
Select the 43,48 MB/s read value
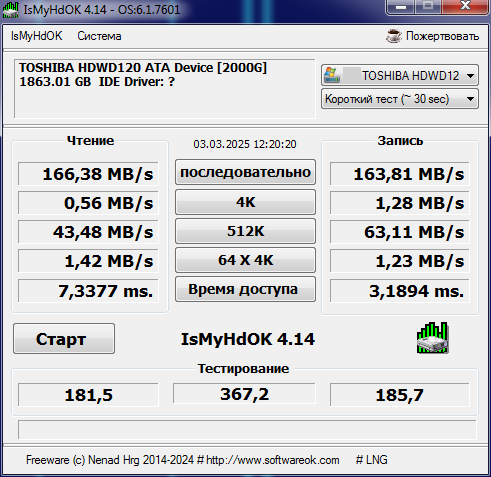(x=88, y=232)
